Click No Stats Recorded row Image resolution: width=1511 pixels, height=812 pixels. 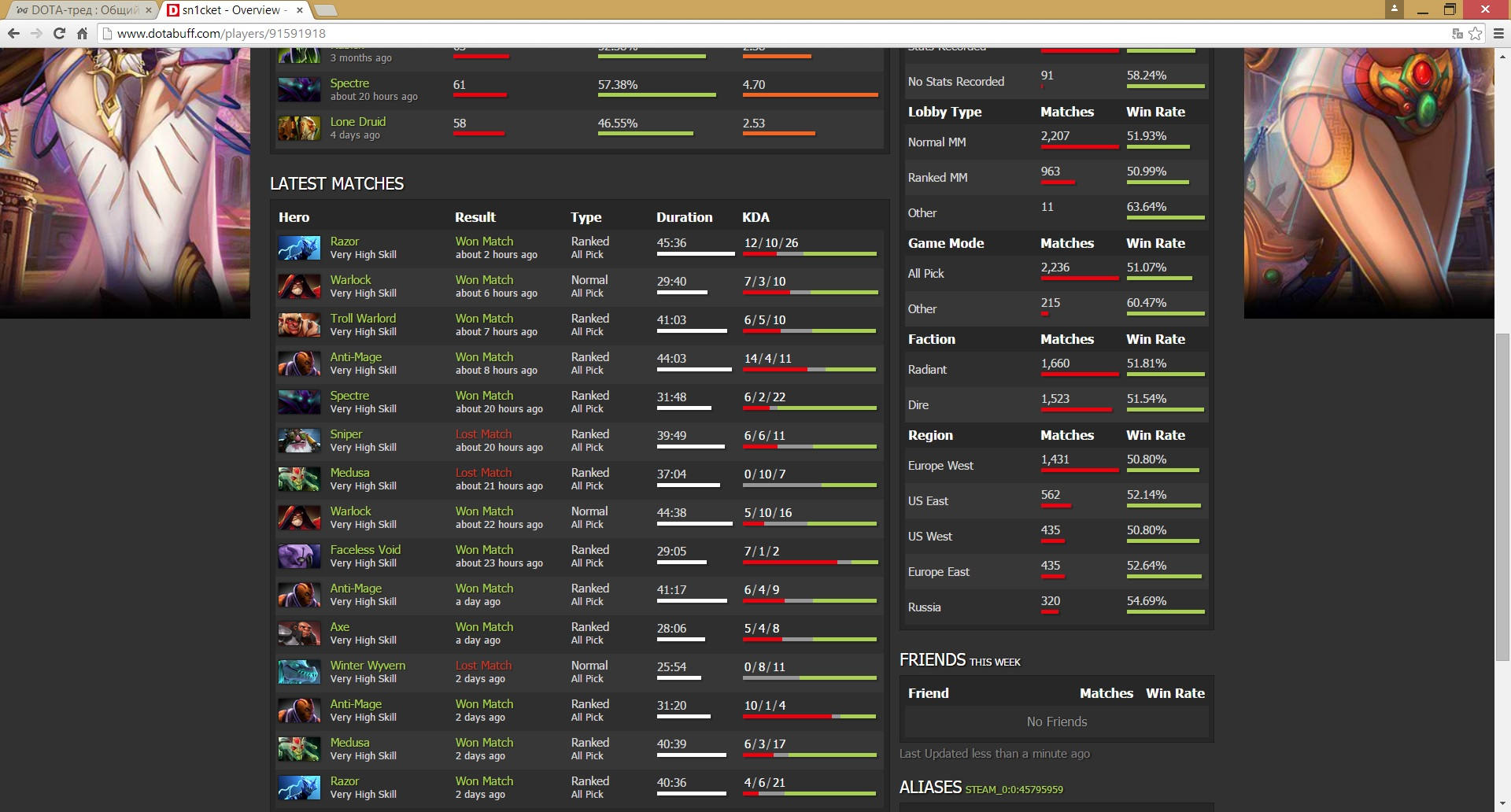click(1056, 82)
